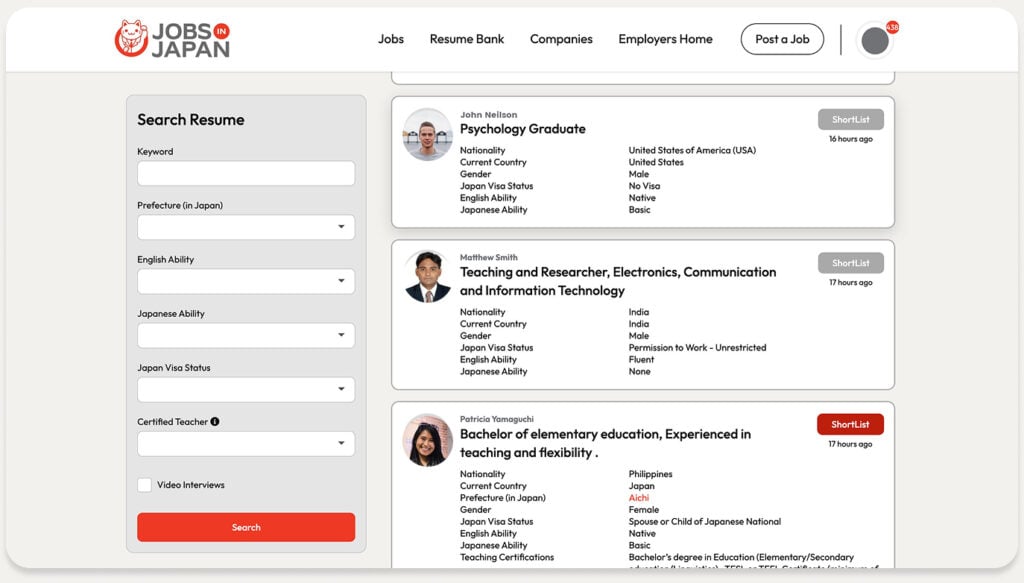This screenshot has height=583, width=1024.
Task: Open Patricia Yamaguchi's profile photo
Action: tap(427, 441)
